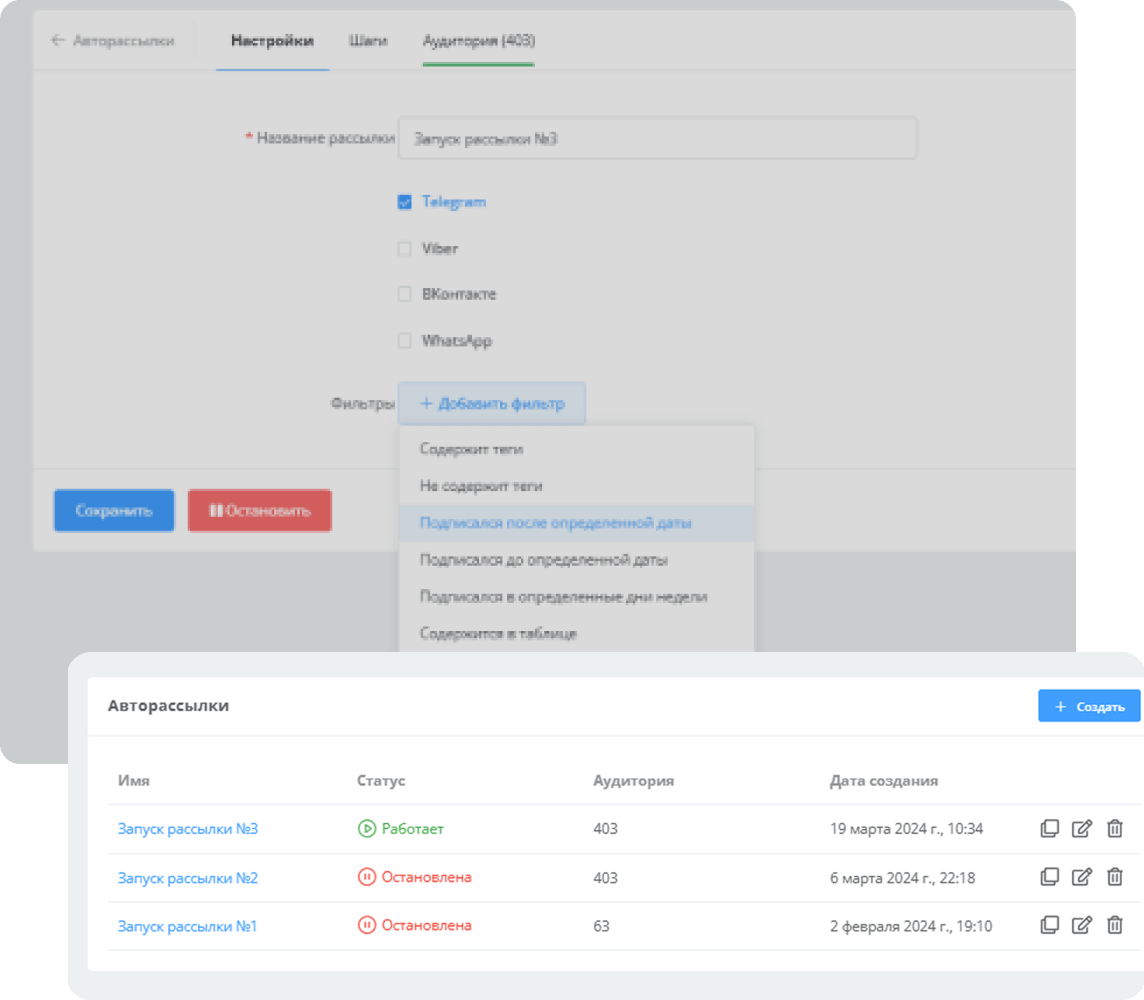Screen dimensions: 1144x1000
Task: Click the Название рассылки input field
Action: tap(657, 138)
